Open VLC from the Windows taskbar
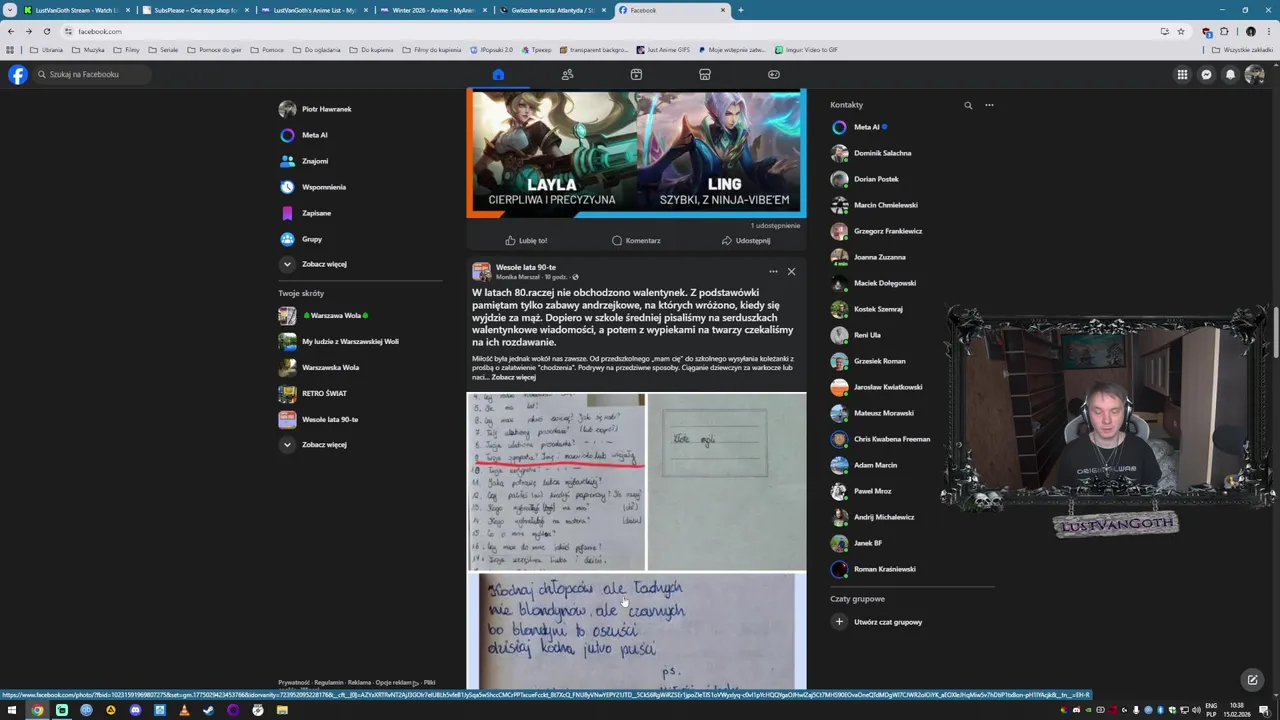This screenshot has height=720, width=1280. [x=184, y=710]
